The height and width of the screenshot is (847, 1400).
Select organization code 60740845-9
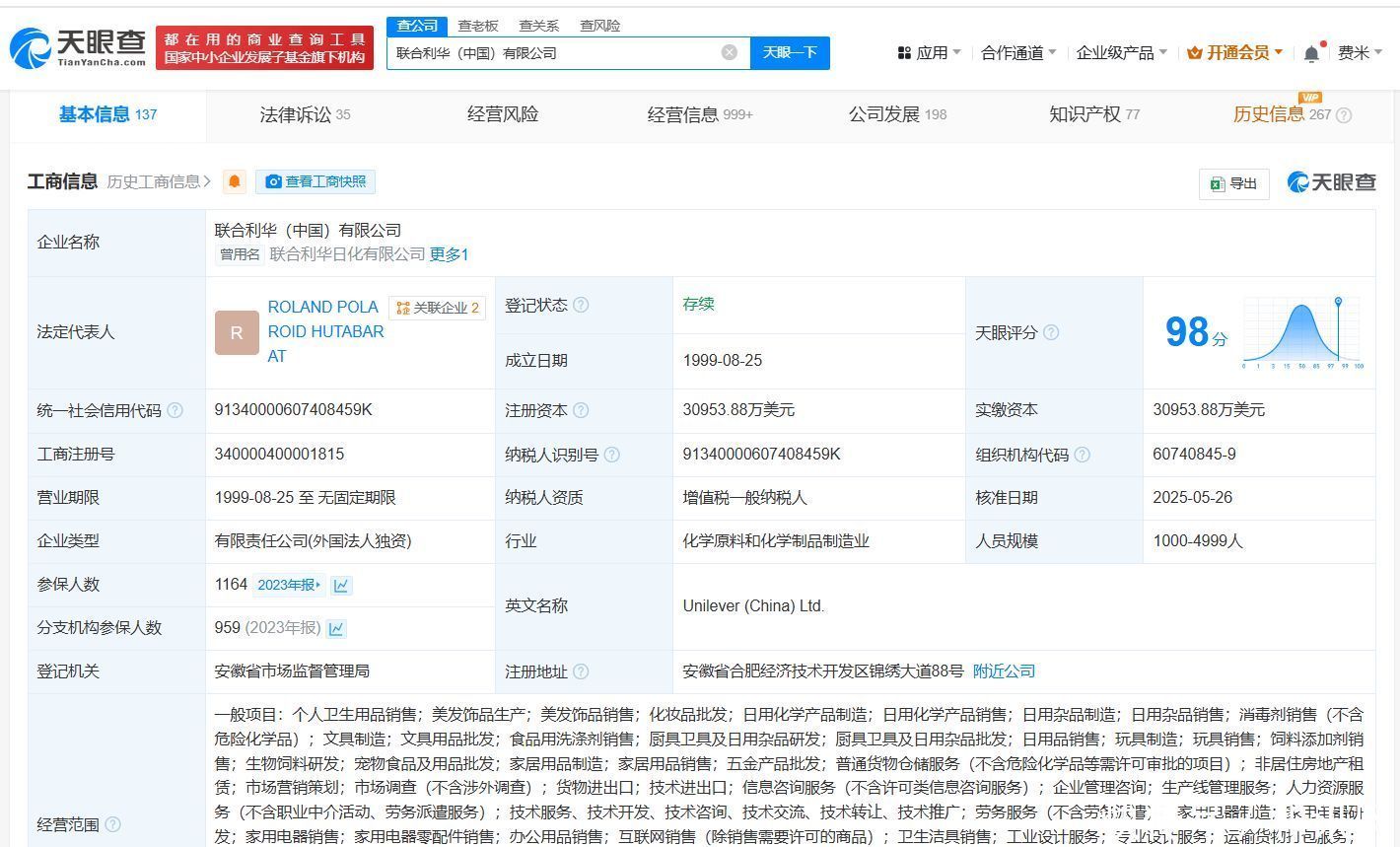click(1194, 455)
